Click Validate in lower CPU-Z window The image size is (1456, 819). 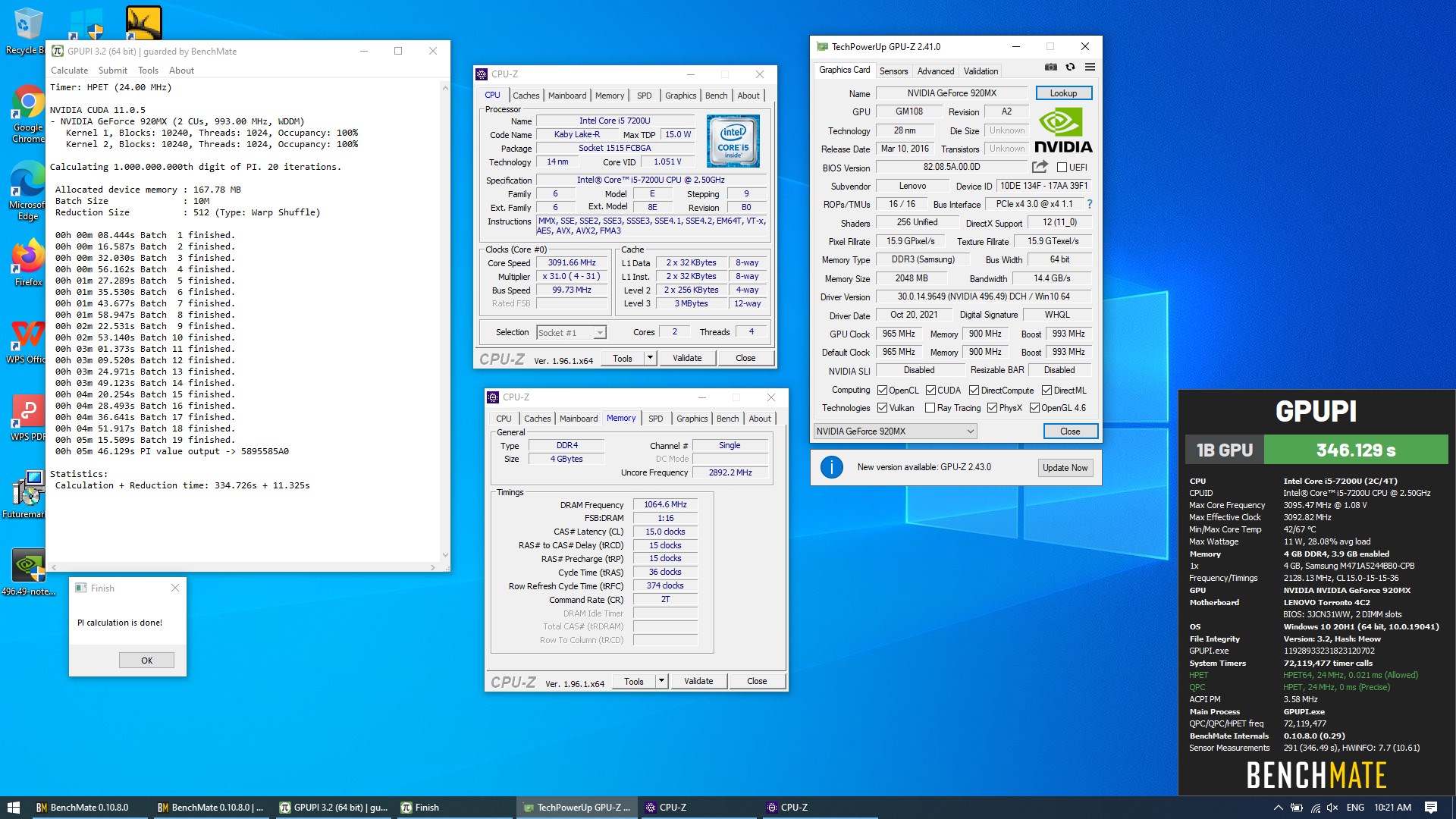[698, 681]
